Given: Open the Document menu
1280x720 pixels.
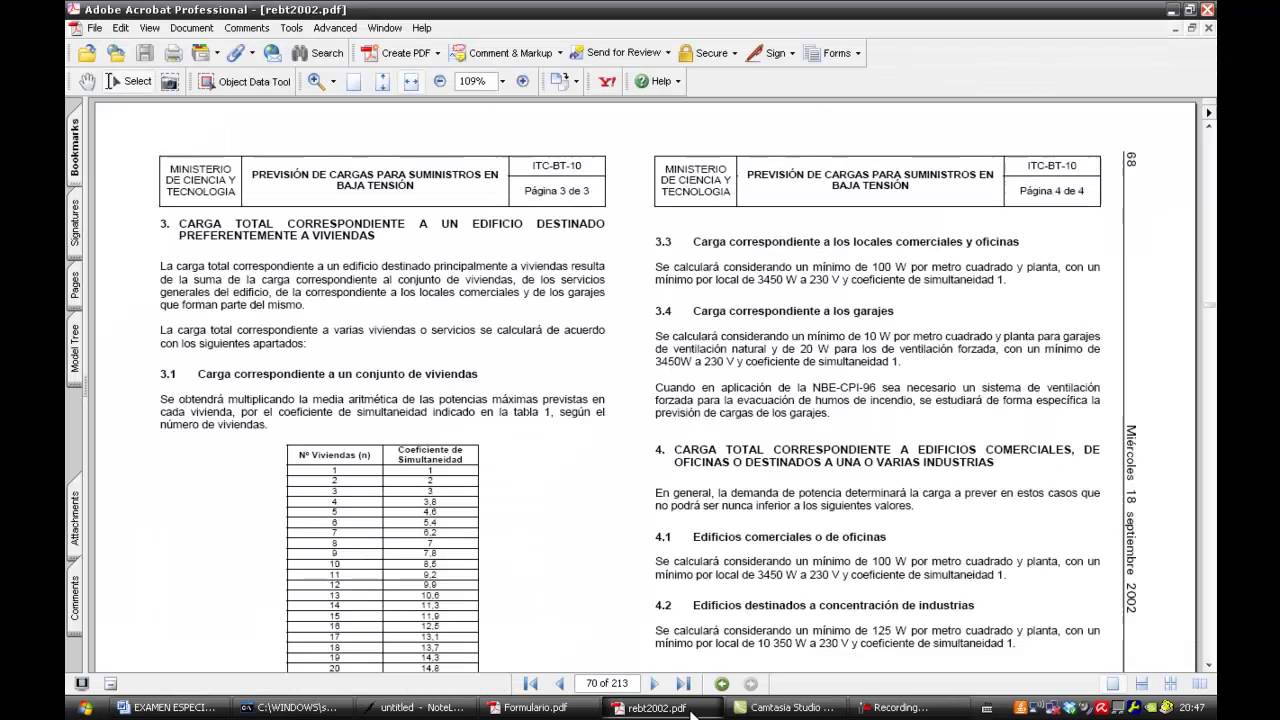Looking at the screenshot, I should pyautogui.click(x=192, y=28).
